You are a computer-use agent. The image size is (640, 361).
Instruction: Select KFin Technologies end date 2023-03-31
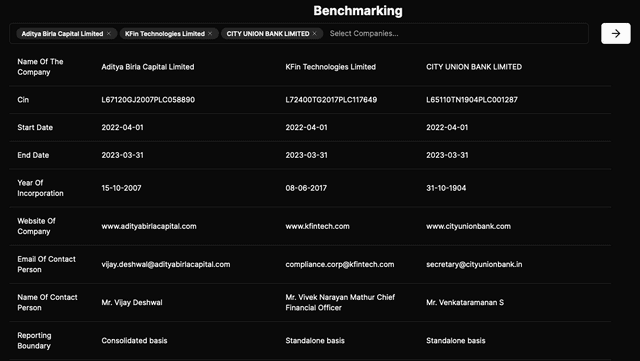[307, 155]
